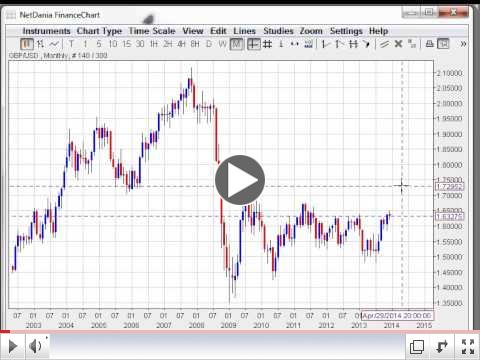This screenshot has height=360, width=480.
Task: Select the 1H time scale
Action: pyautogui.click(x=154, y=44)
